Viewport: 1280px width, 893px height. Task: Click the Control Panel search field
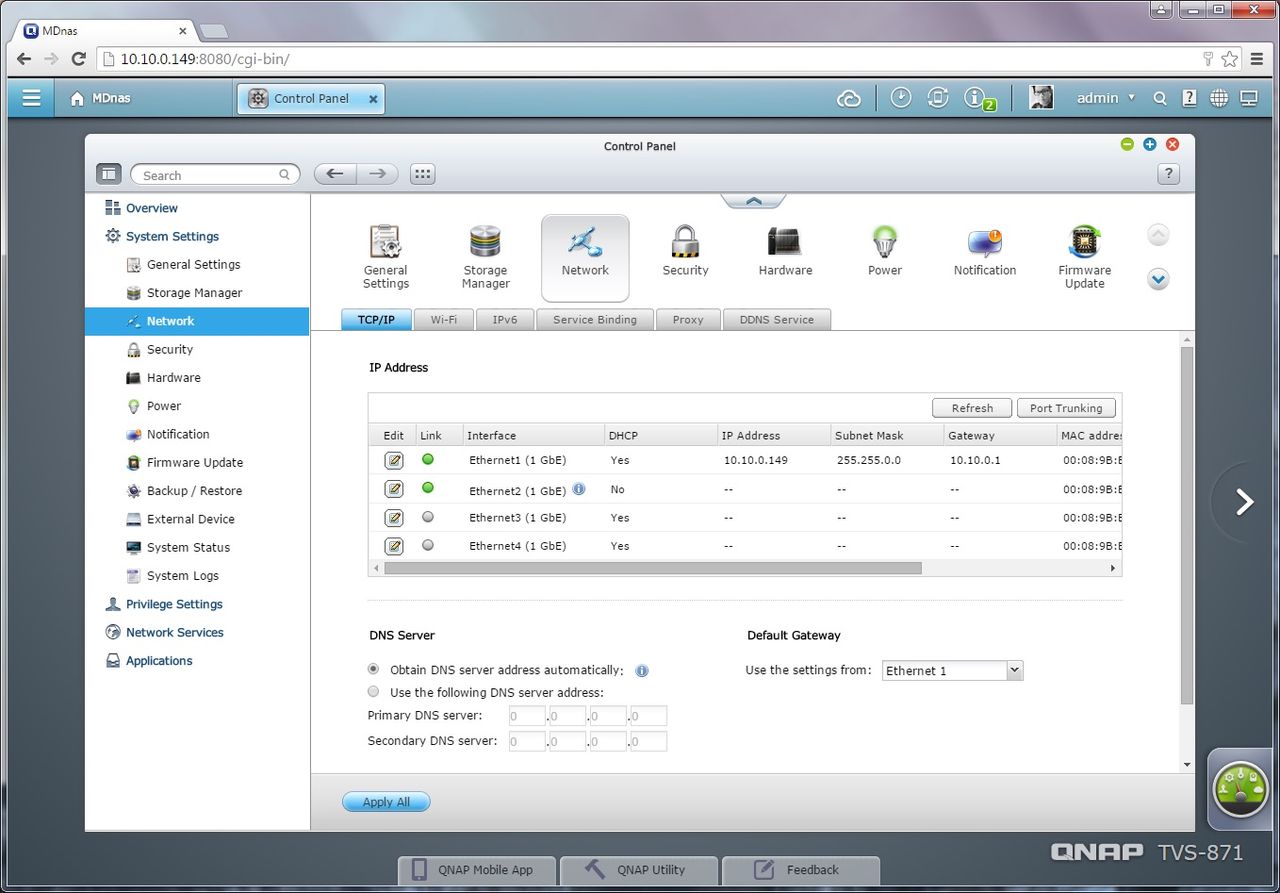click(215, 175)
